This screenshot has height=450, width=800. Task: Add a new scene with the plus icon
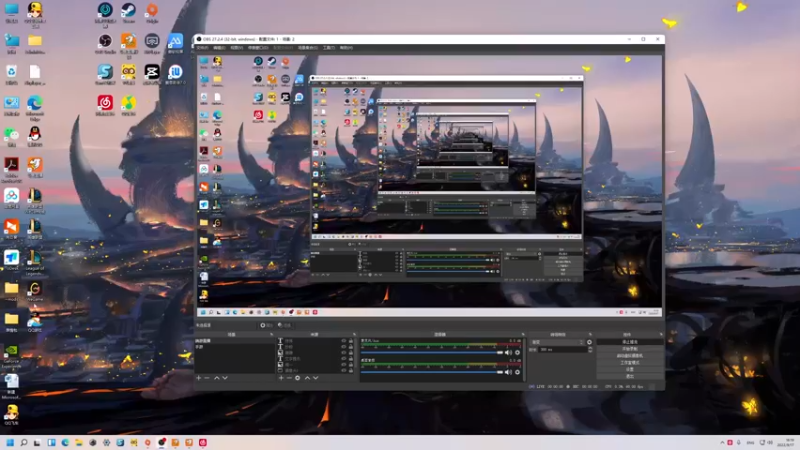click(x=199, y=378)
